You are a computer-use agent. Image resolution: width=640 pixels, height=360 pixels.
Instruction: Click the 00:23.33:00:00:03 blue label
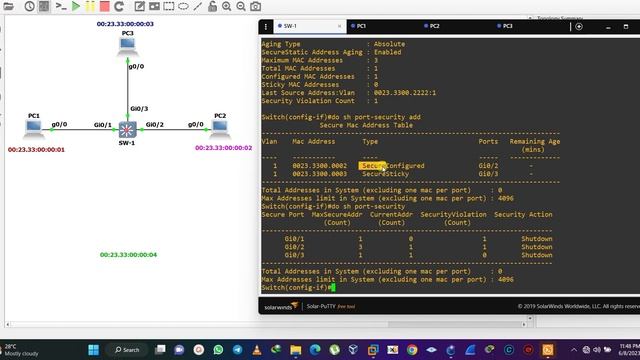click(x=125, y=24)
